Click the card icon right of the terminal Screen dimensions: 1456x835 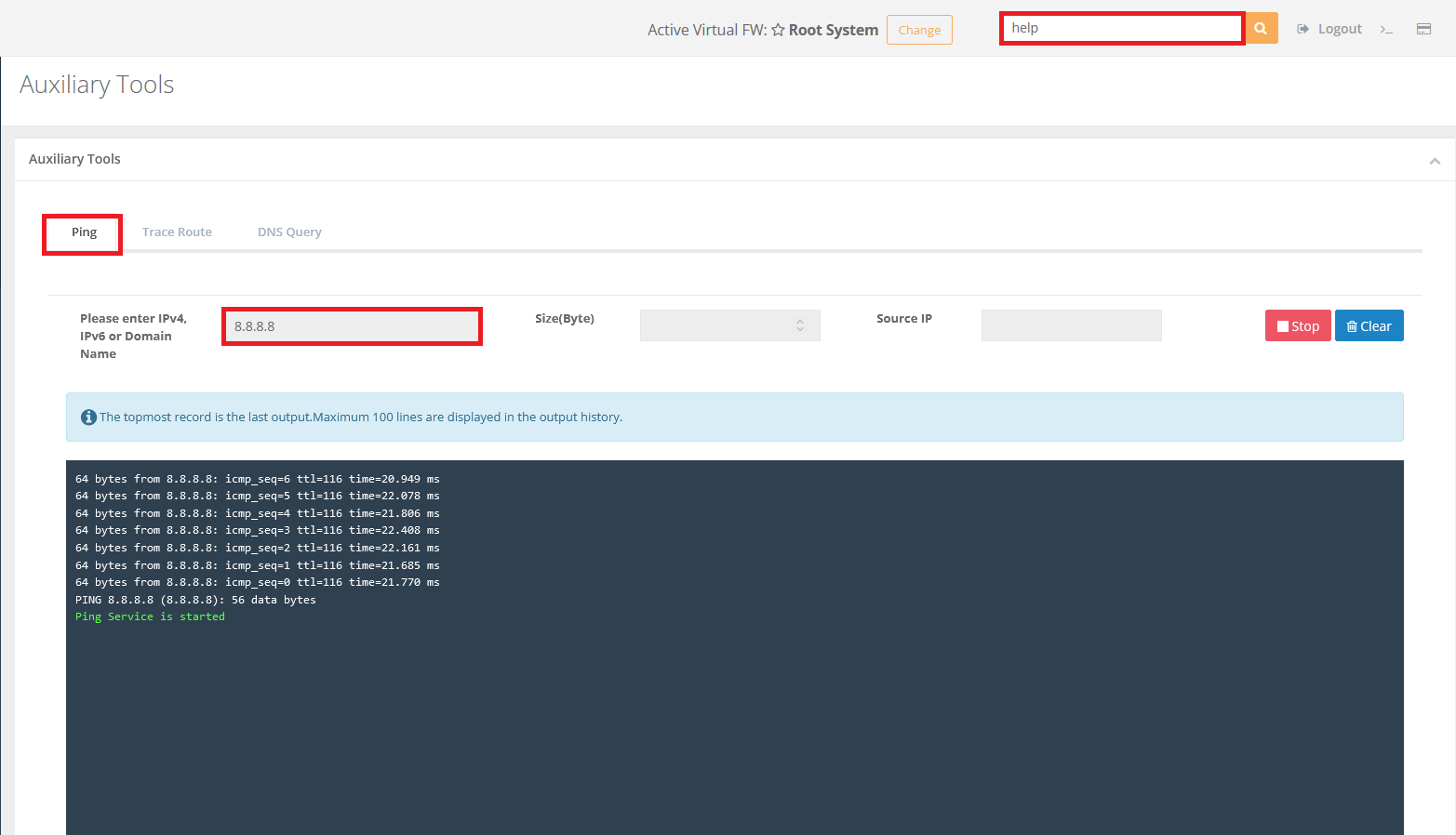coord(1423,29)
